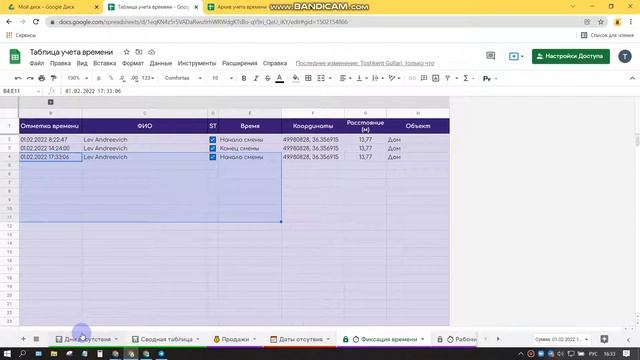
Task: Expand the collapsed column group plus button
Action: point(51,102)
